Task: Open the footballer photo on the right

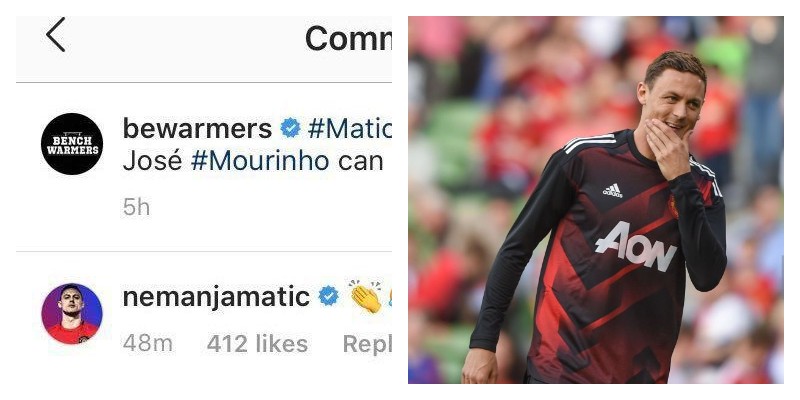Action: coord(595,200)
